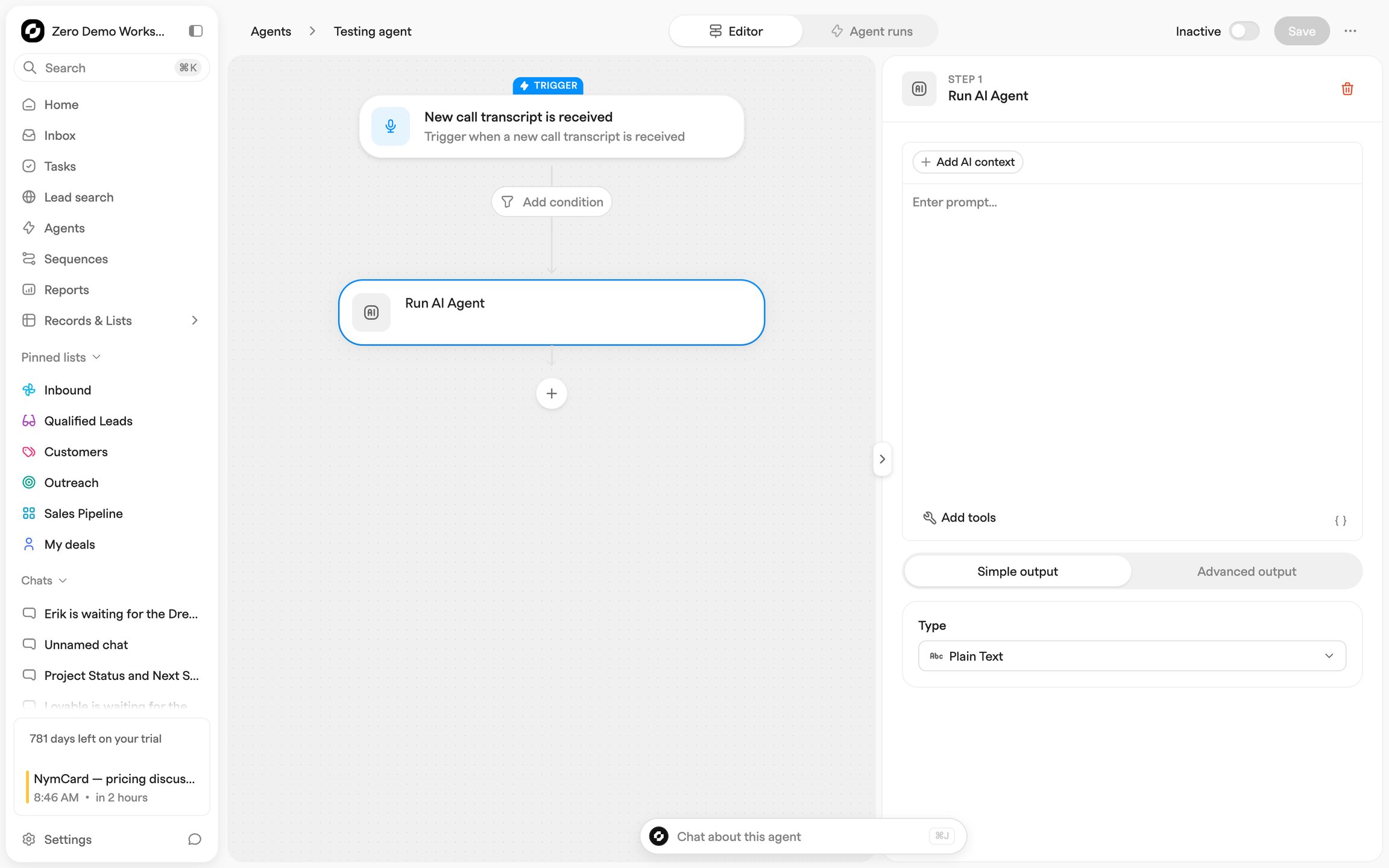1389x868 pixels.
Task: Open My deals list
Action: [111, 544]
